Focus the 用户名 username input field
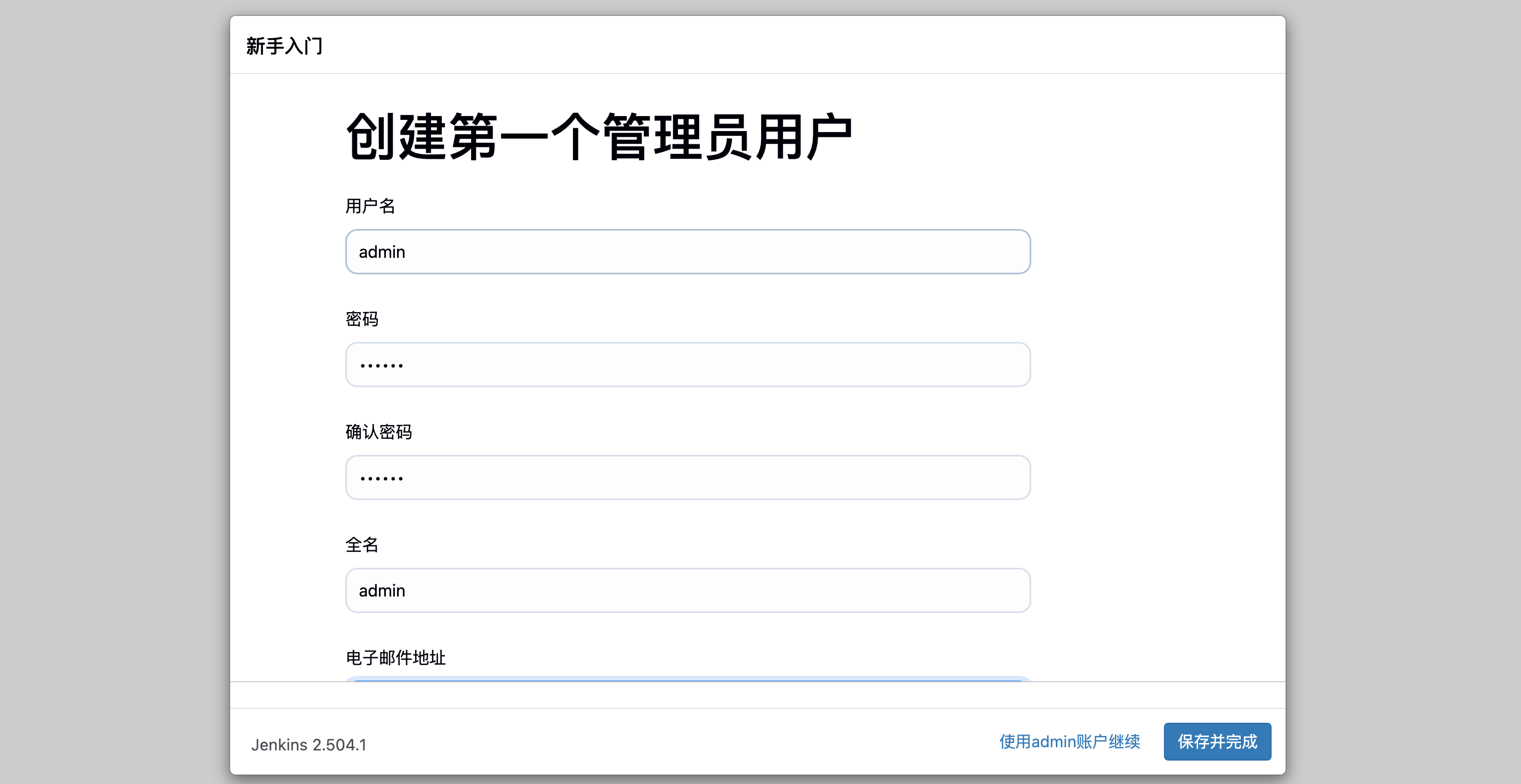This screenshot has height=784, width=1521. 688,252
